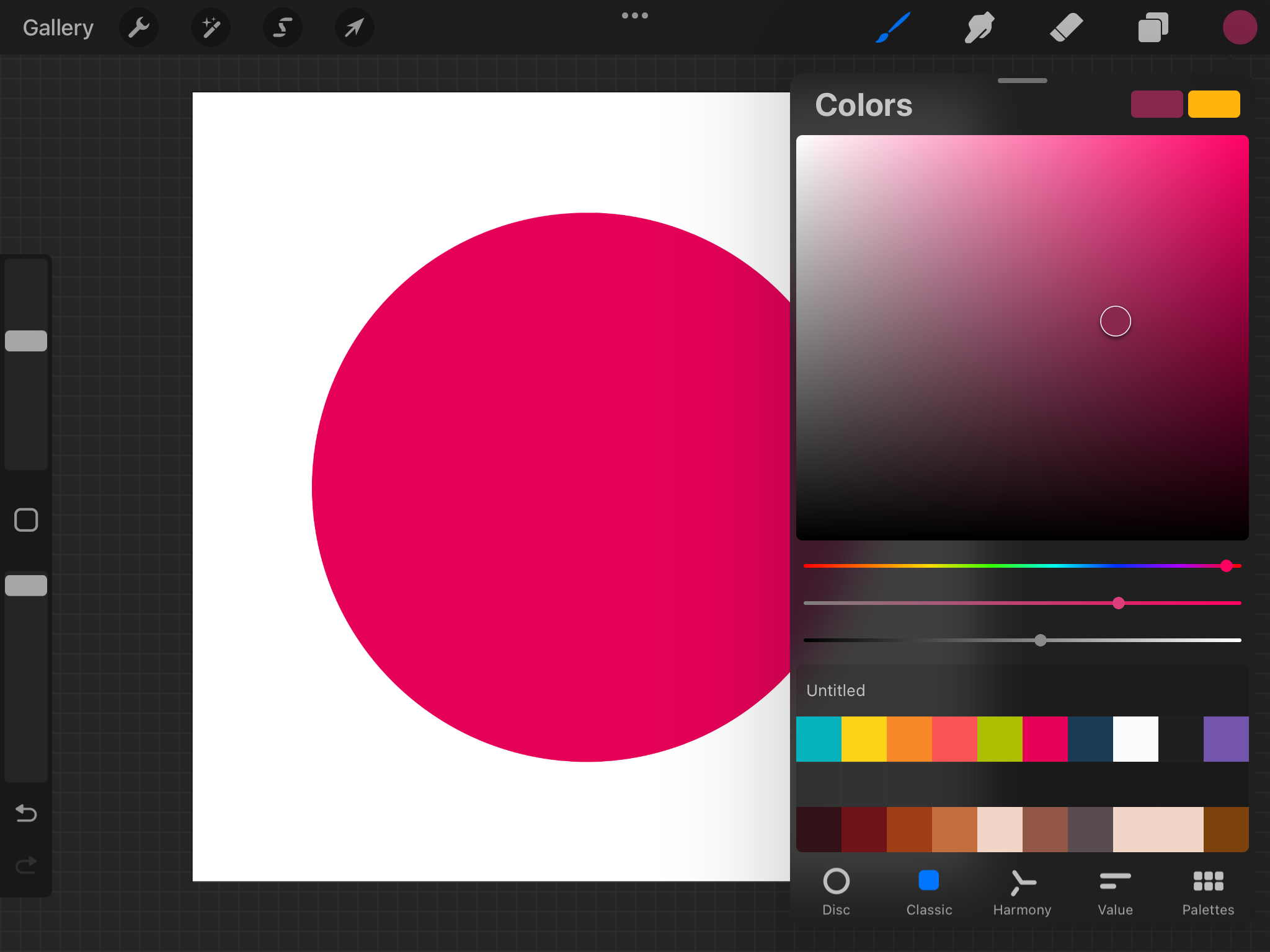Open the Transform arrow tool
Viewport: 1270px width, 952px height.
click(354, 27)
